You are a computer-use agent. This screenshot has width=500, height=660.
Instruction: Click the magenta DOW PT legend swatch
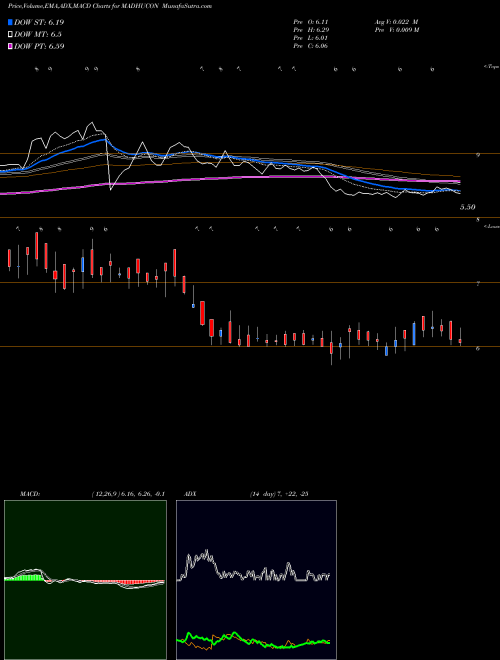10,46
